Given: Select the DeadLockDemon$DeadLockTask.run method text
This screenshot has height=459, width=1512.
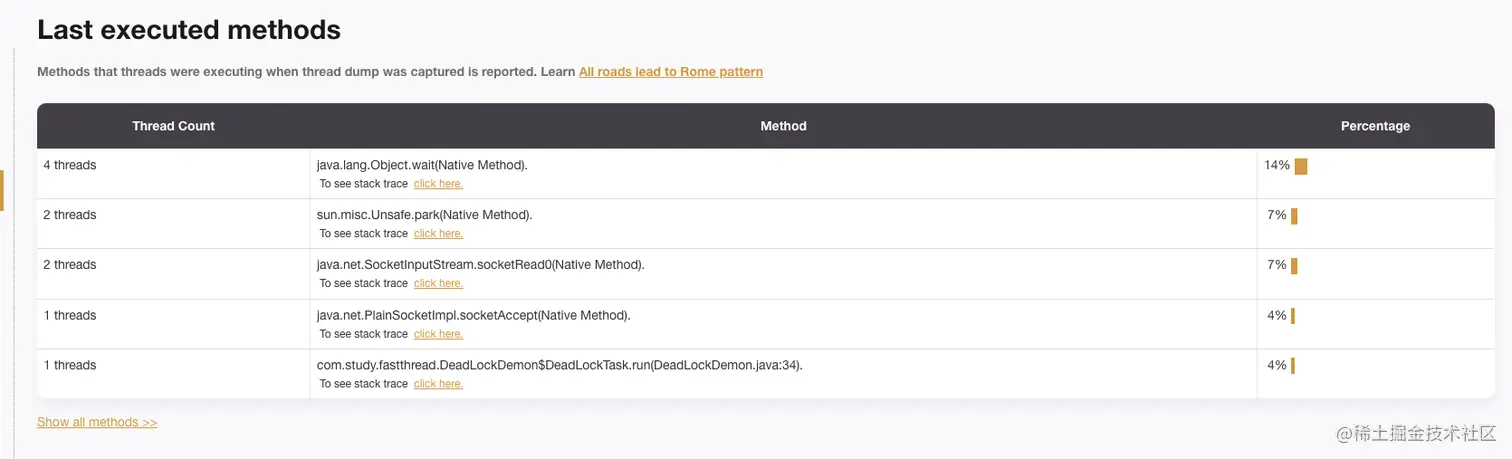Looking at the screenshot, I should click(559, 365).
